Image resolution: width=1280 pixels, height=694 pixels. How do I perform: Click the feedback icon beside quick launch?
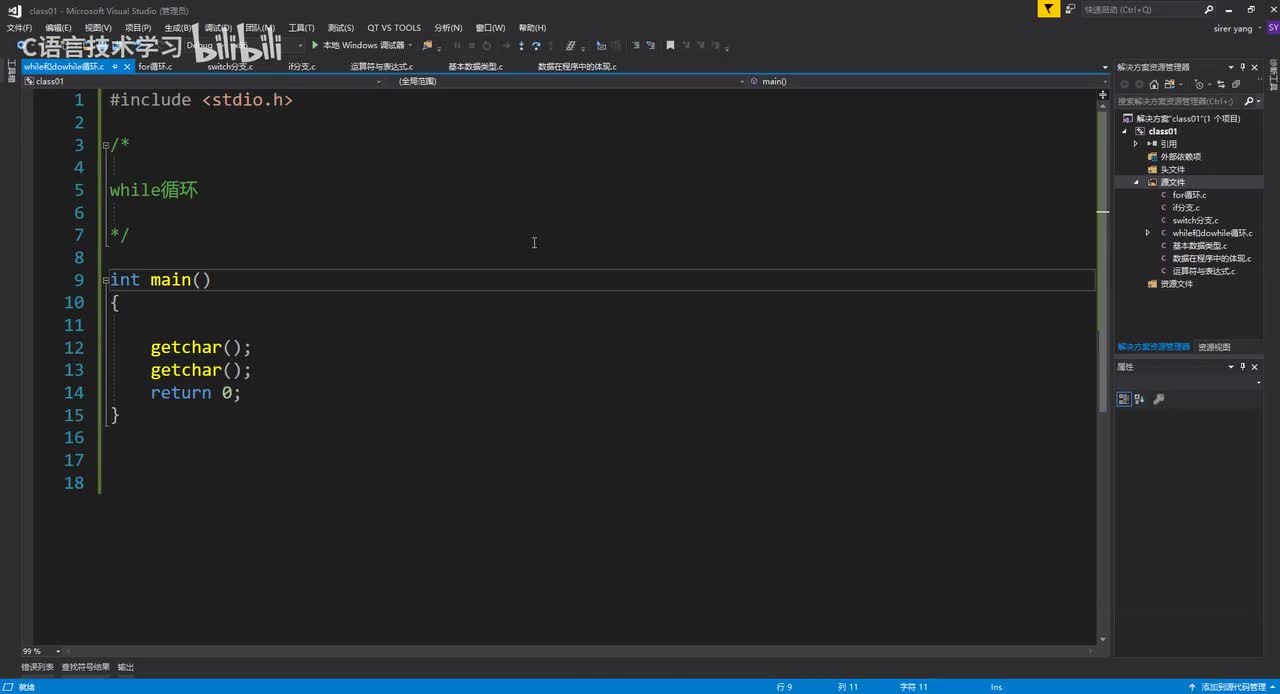pyautogui.click(x=1070, y=9)
